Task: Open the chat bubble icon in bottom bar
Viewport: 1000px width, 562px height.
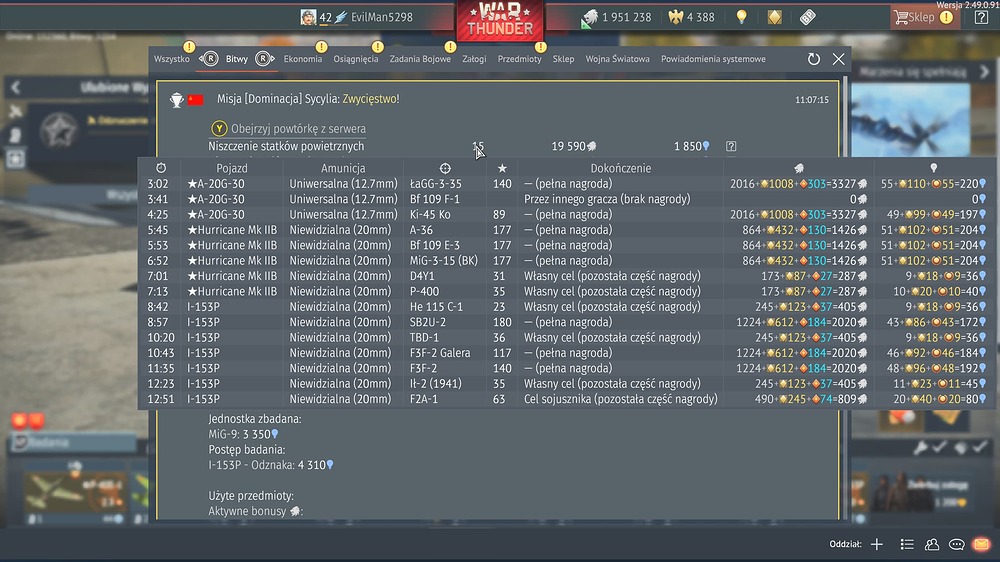Action: point(957,544)
